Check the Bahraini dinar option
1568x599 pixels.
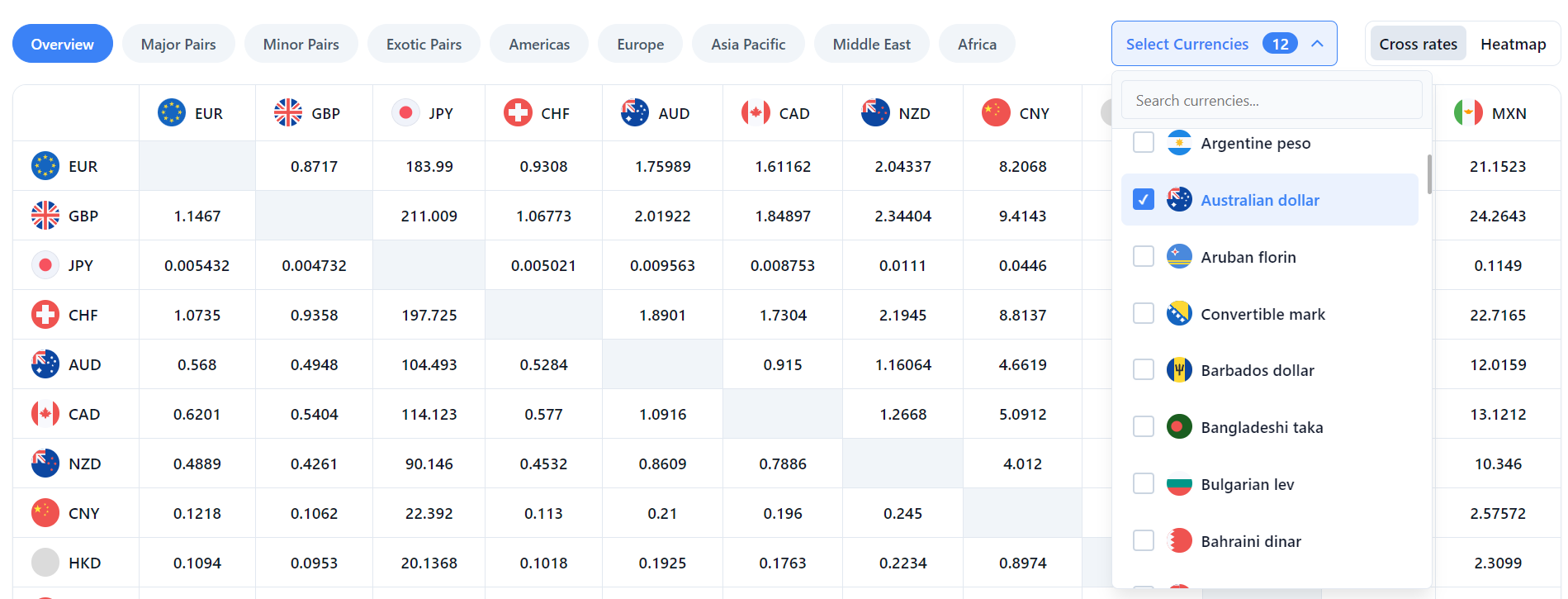(1144, 540)
